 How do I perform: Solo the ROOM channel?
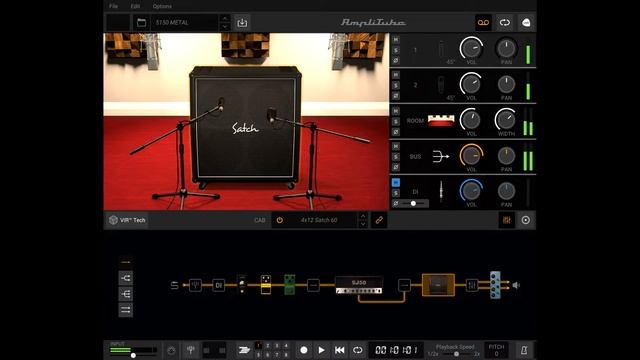(x=396, y=121)
